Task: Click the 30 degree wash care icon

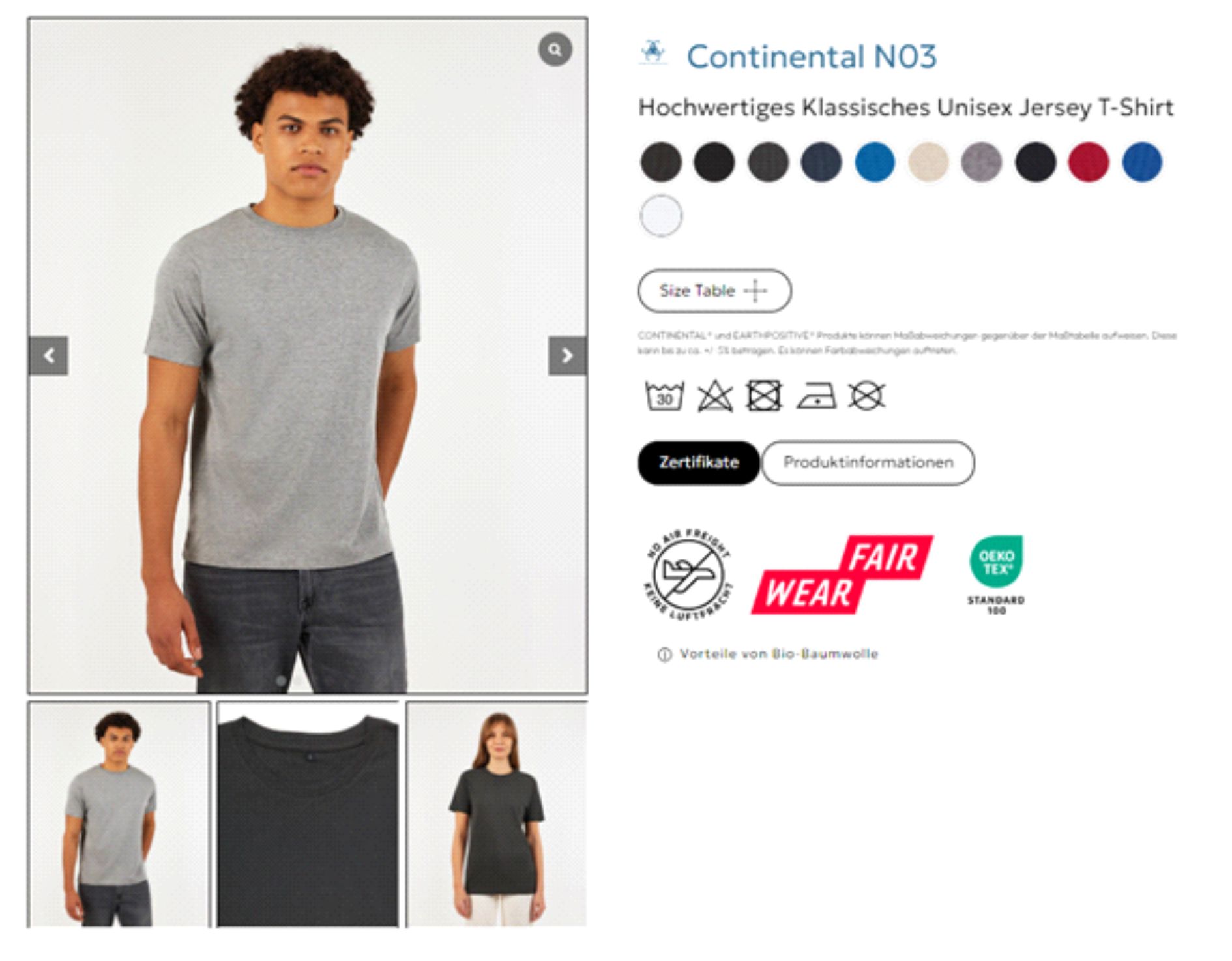Action: point(664,396)
